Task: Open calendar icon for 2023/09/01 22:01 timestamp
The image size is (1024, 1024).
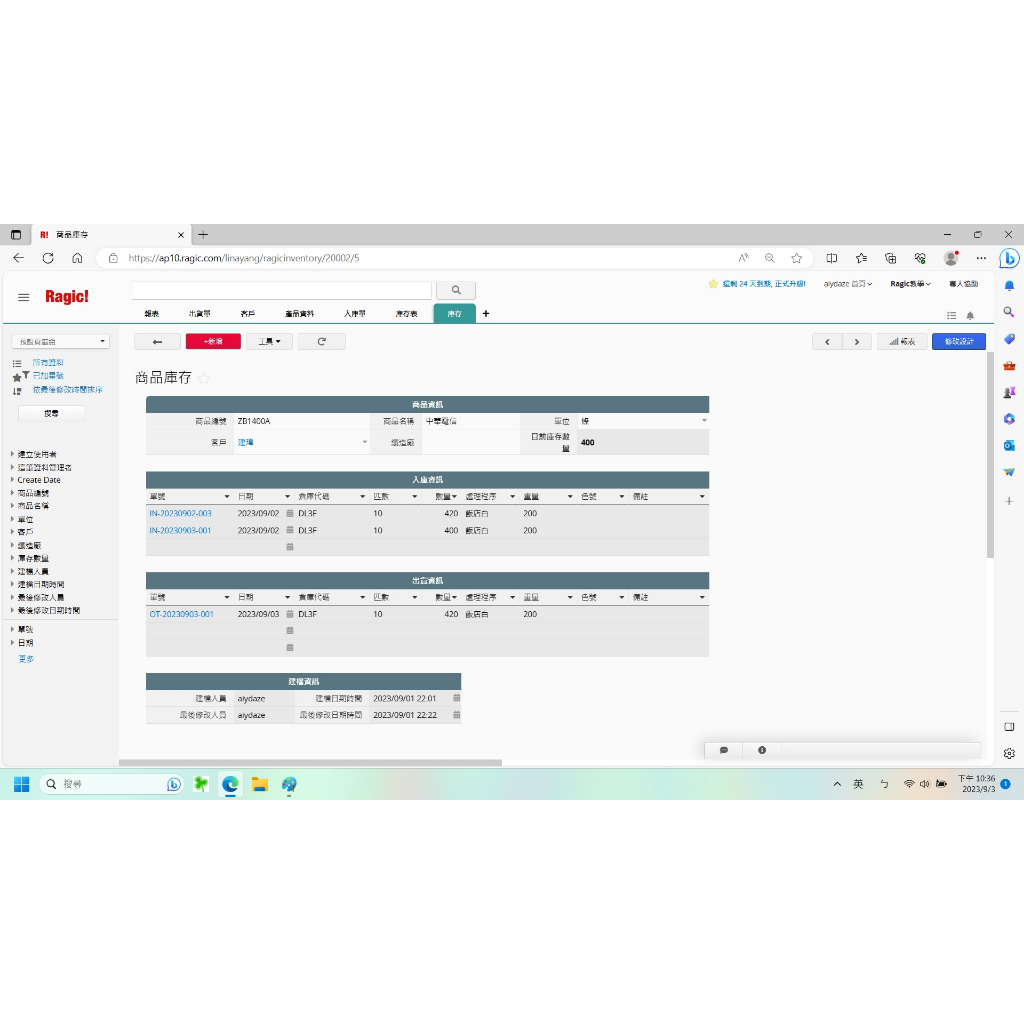Action: 456,698
